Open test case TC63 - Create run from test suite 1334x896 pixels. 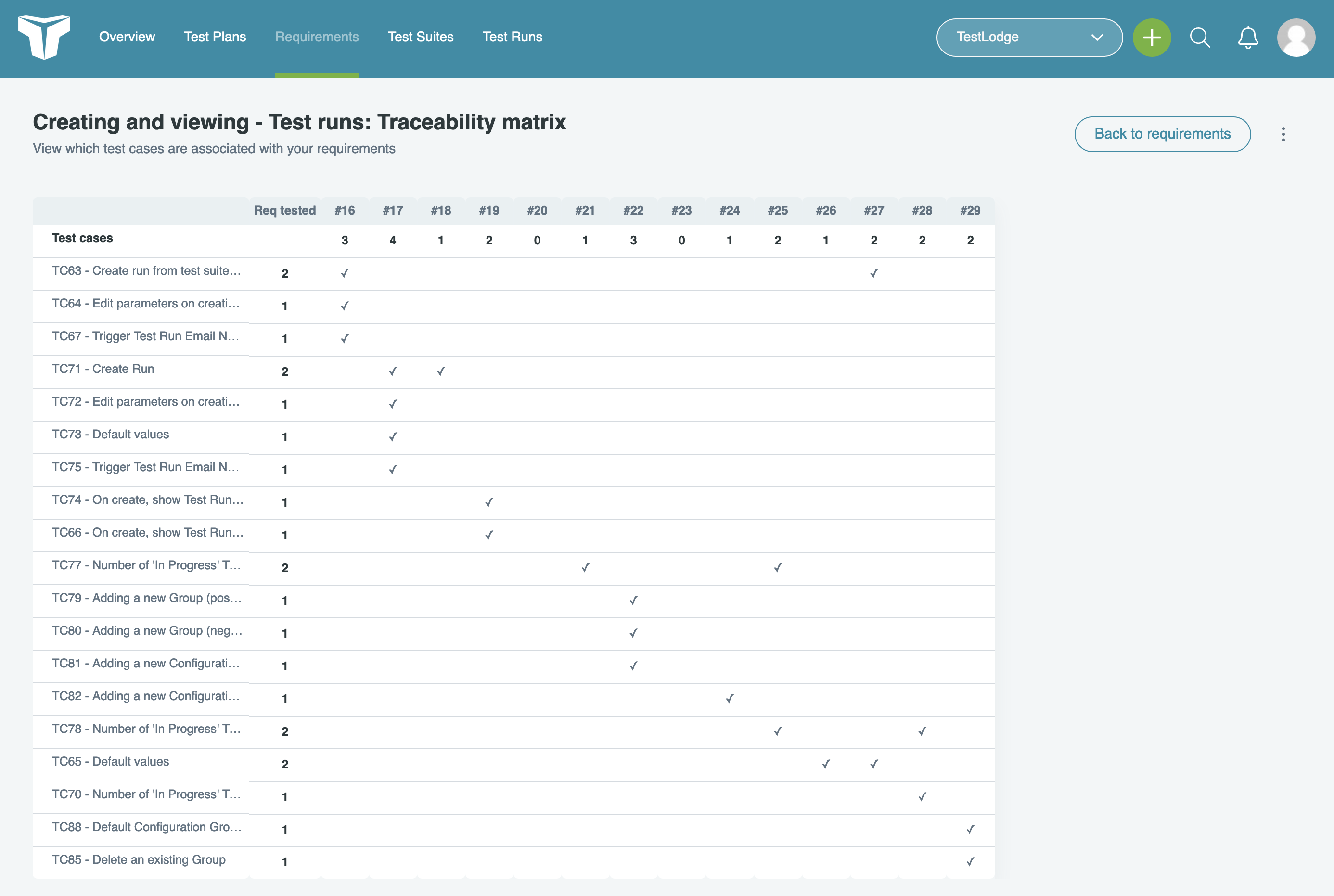click(x=146, y=271)
